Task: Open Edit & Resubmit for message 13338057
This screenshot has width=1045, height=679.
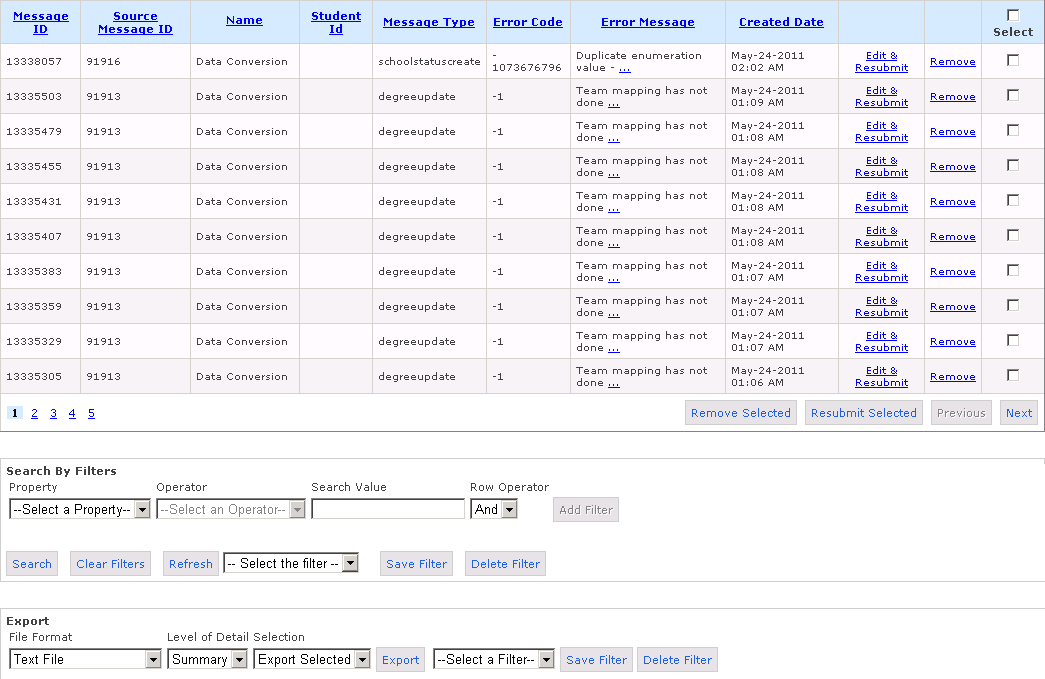Action: pos(882,61)
